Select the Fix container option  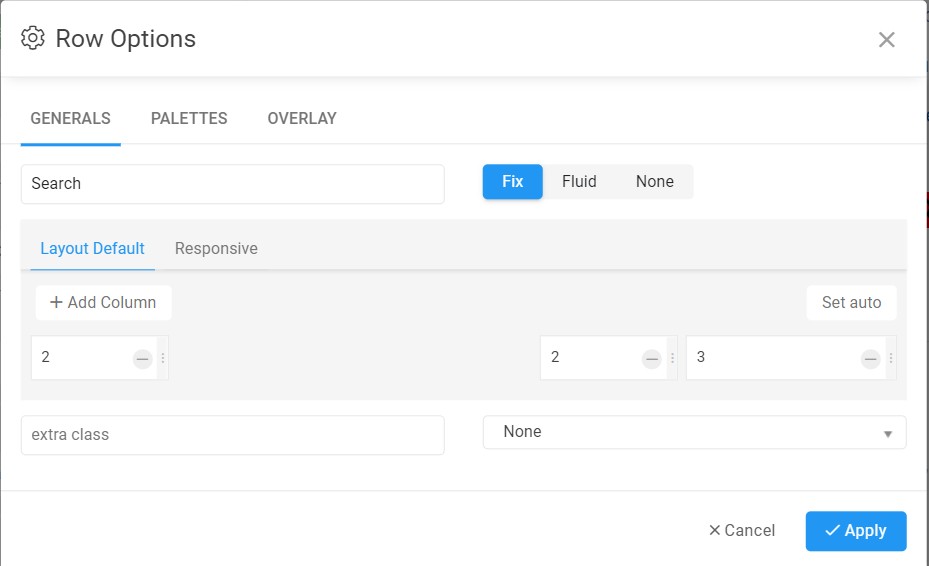513,182
